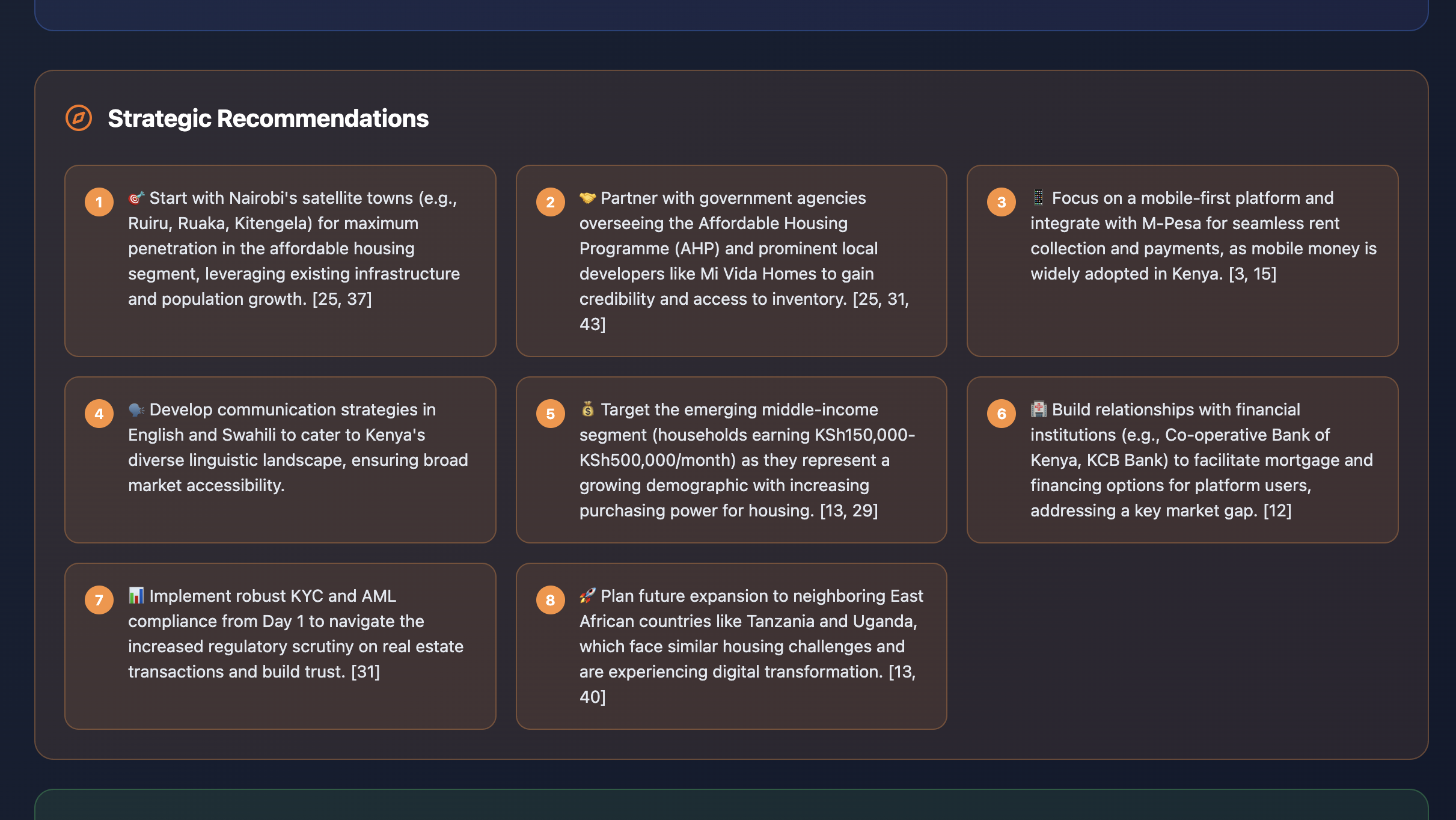
Task: Click the orange number 4 badge
Action: pos(99,414)
